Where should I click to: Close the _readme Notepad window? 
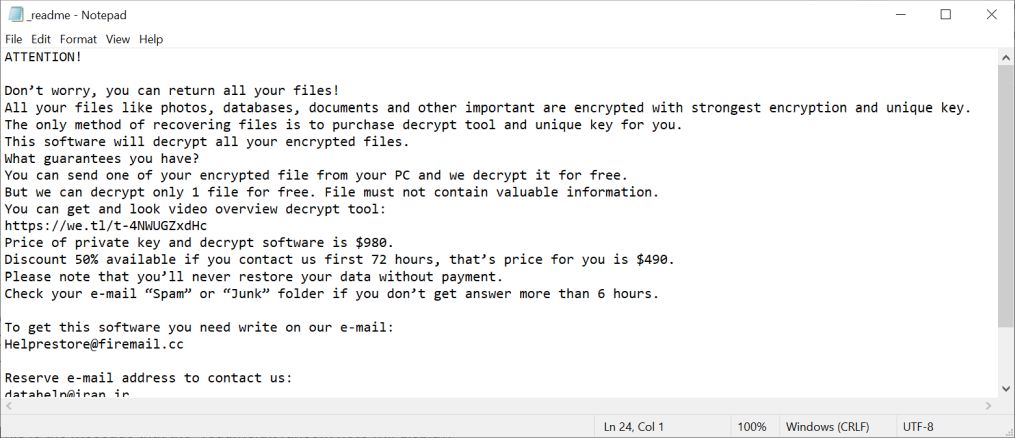coord(991,14)
